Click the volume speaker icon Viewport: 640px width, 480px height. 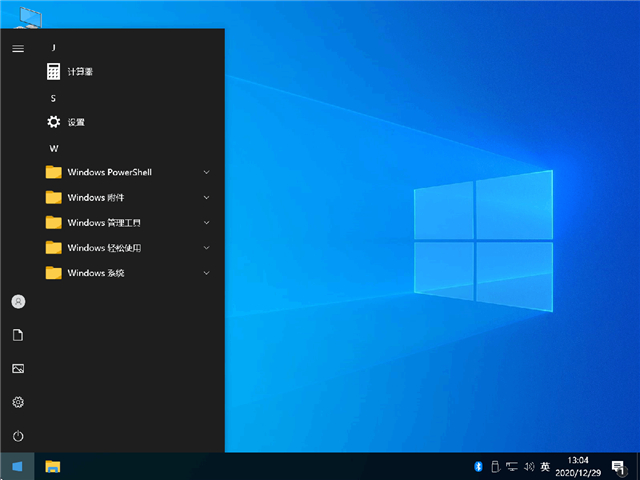(x=529, y=466)
